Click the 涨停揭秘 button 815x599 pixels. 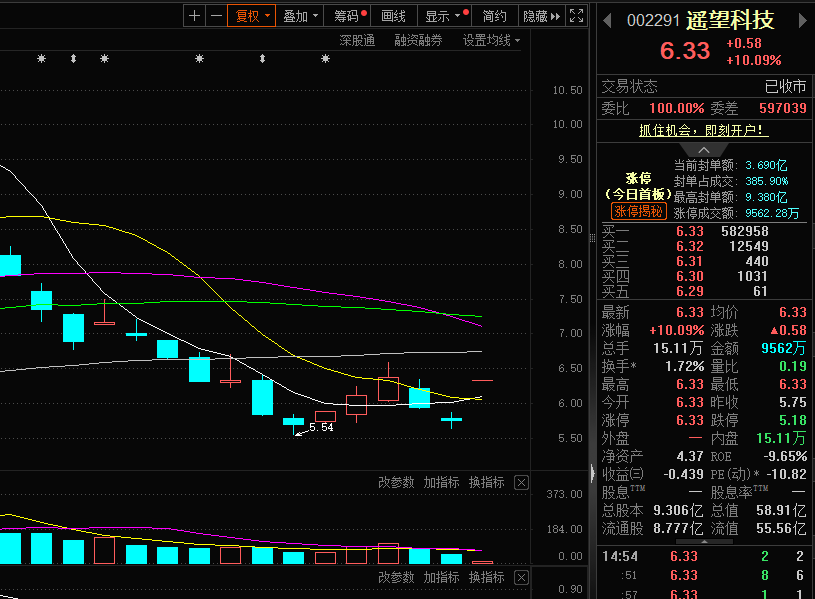pyautogui.click(x=638, y=212)
